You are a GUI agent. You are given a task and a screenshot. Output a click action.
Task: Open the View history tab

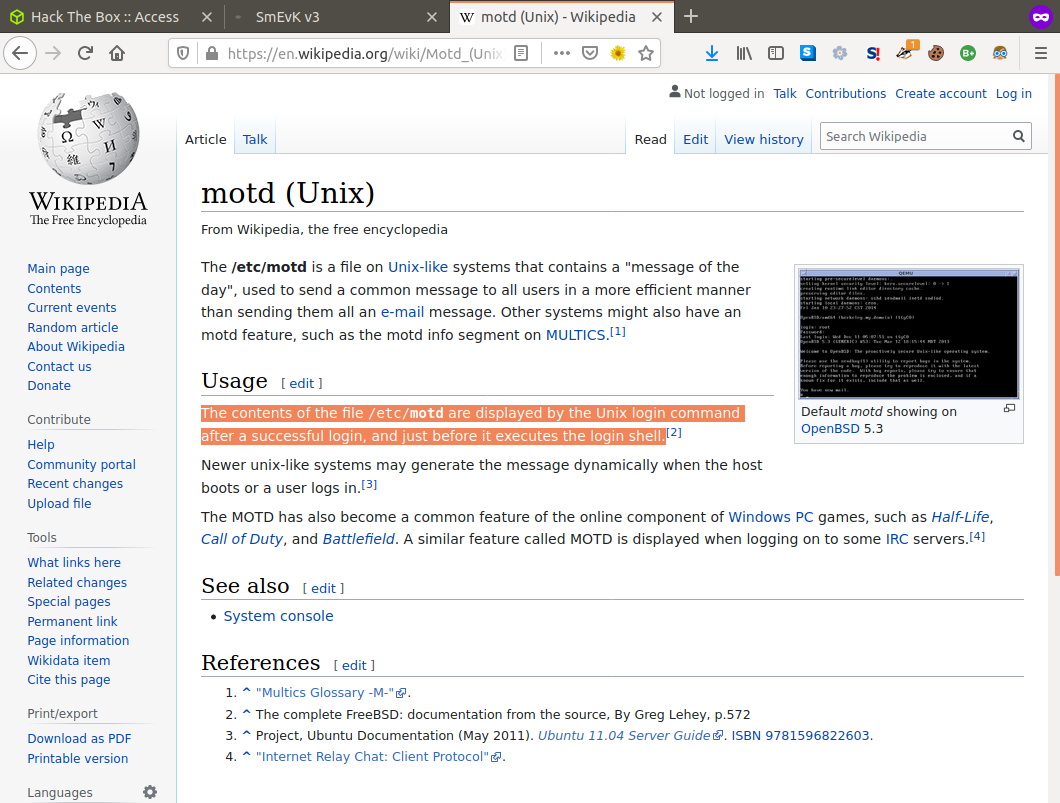[764, 139]
